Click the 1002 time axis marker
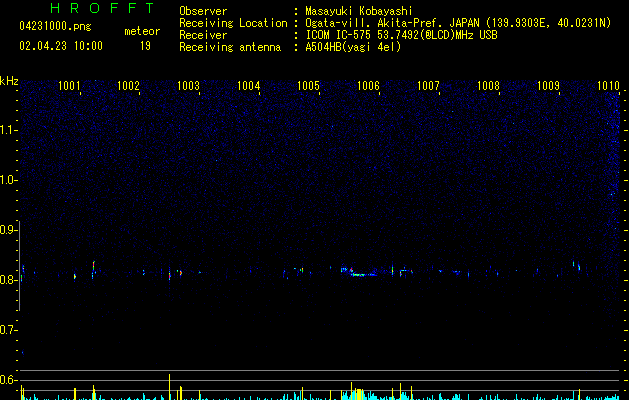The width and height of the screenshot is (629, 400). point(128,86)
